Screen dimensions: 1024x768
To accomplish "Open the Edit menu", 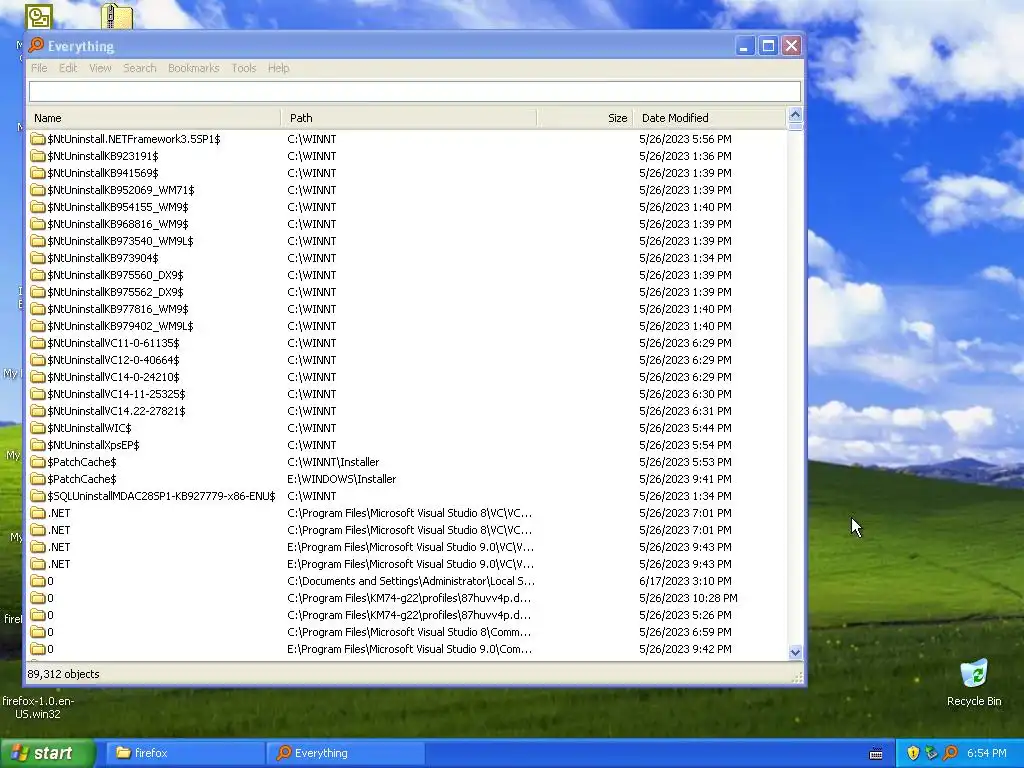I will 68,68.
